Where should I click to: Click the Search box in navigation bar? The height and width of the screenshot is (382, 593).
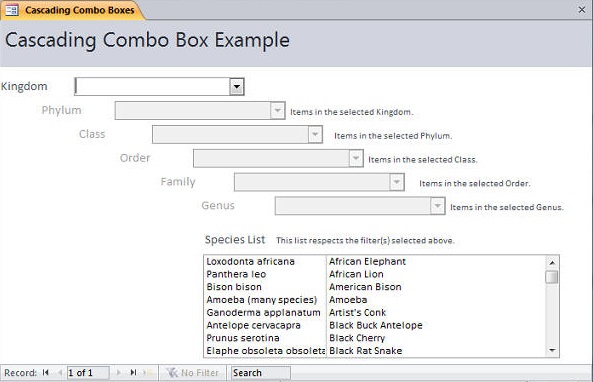click(x=261, y=373)
